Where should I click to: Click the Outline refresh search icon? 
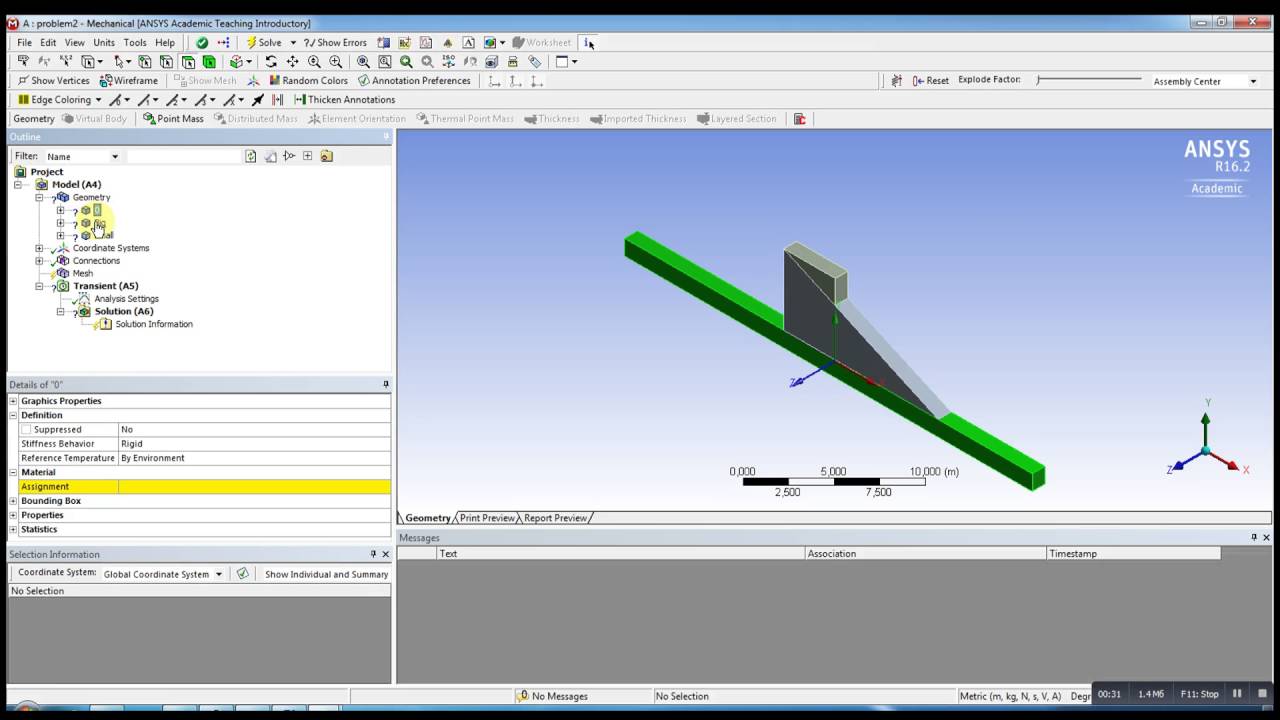click(x=251, y=157)
